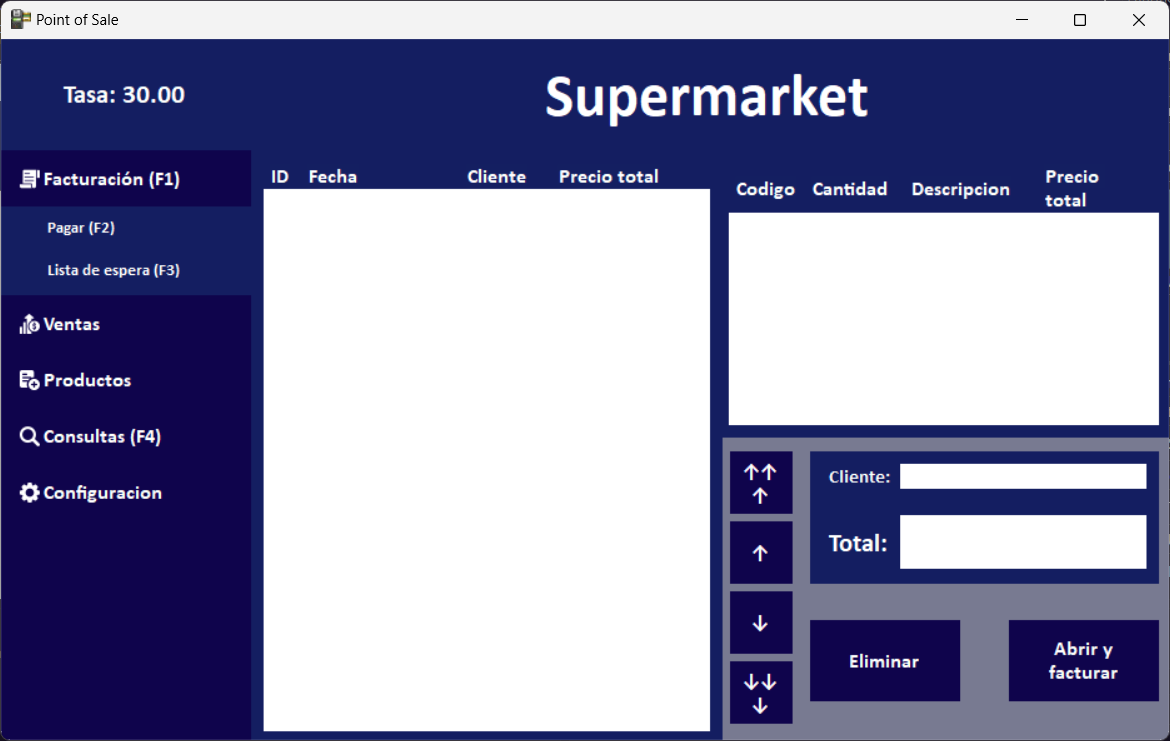Maximize the Point of Sale window
1170x741 pixels.
(1080, 20)
